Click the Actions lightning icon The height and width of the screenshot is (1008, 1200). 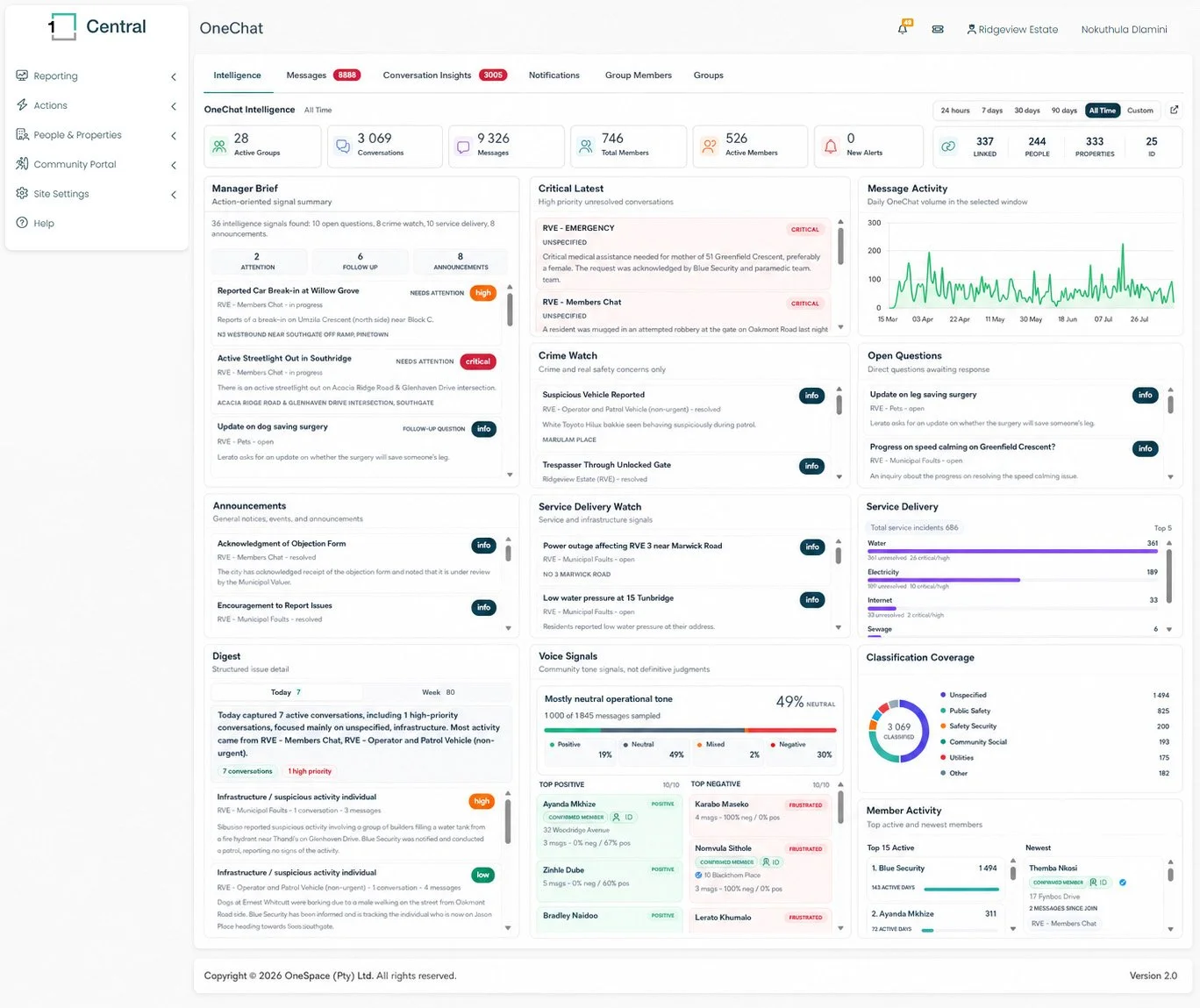point(22,105)
